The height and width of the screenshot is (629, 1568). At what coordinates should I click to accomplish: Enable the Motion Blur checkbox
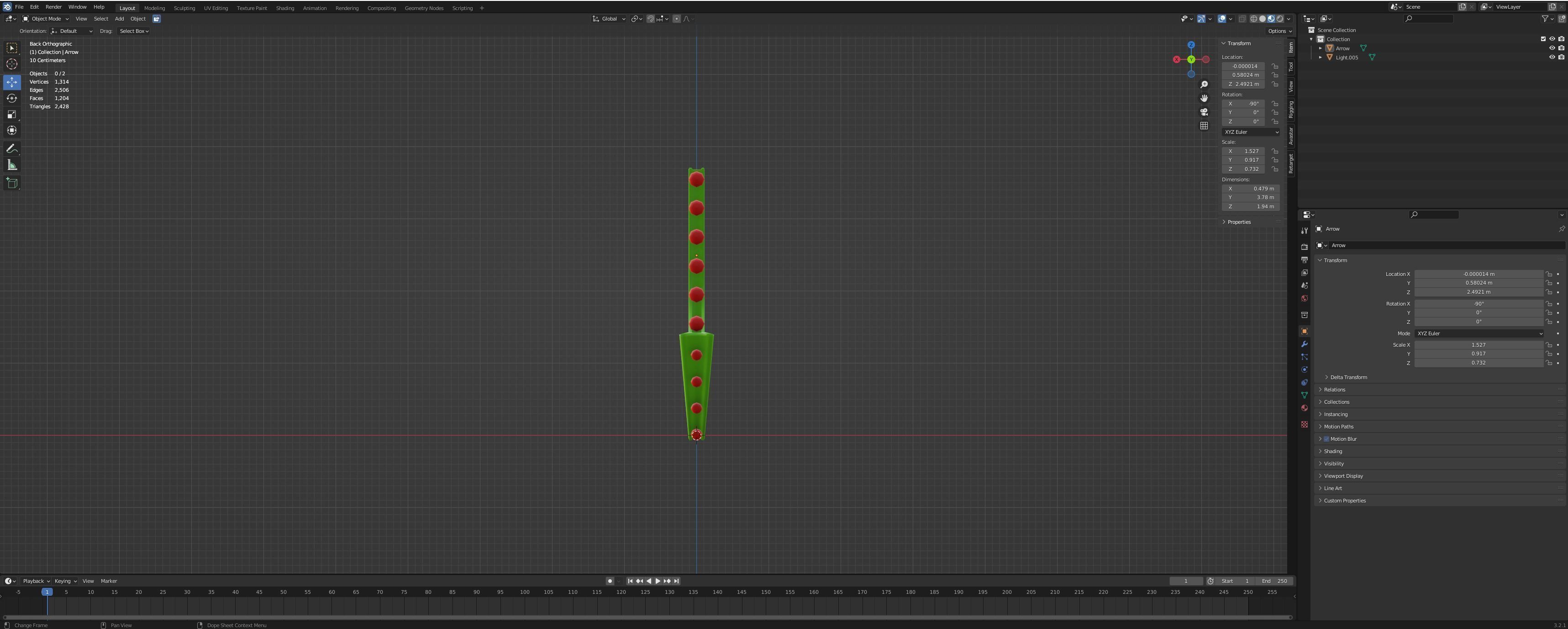(x=1326, y=439)
